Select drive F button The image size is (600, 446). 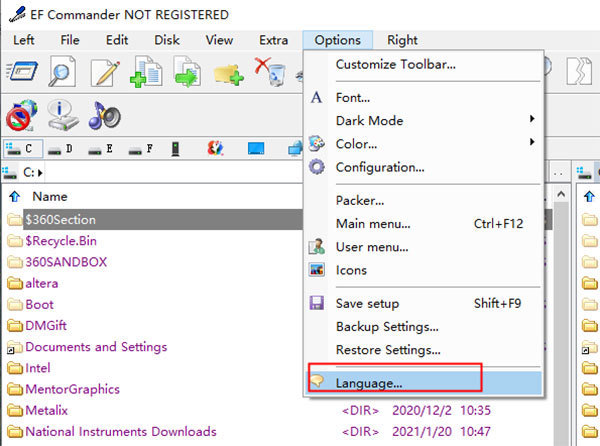[x=141, y=149]
